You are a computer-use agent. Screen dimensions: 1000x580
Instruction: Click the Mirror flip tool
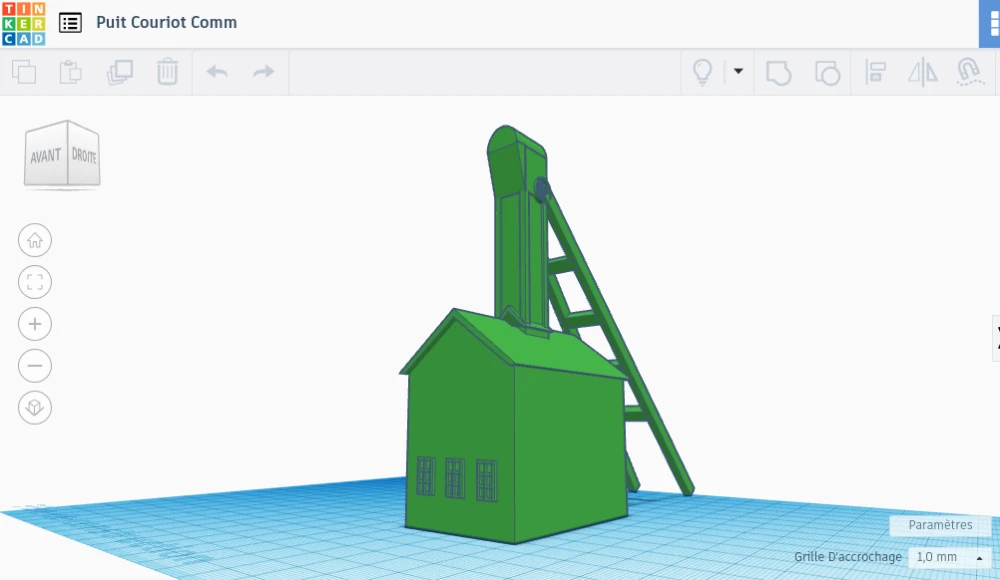(922, 72)
